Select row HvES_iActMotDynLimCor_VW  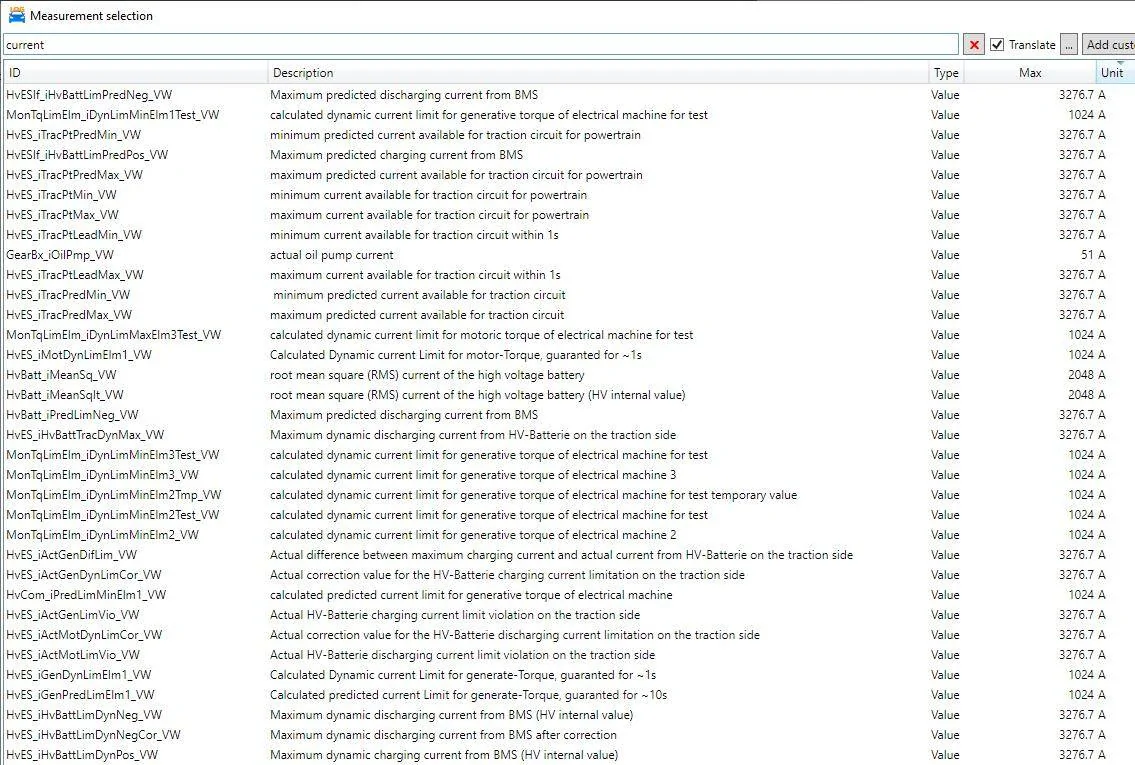click(568, 635)
